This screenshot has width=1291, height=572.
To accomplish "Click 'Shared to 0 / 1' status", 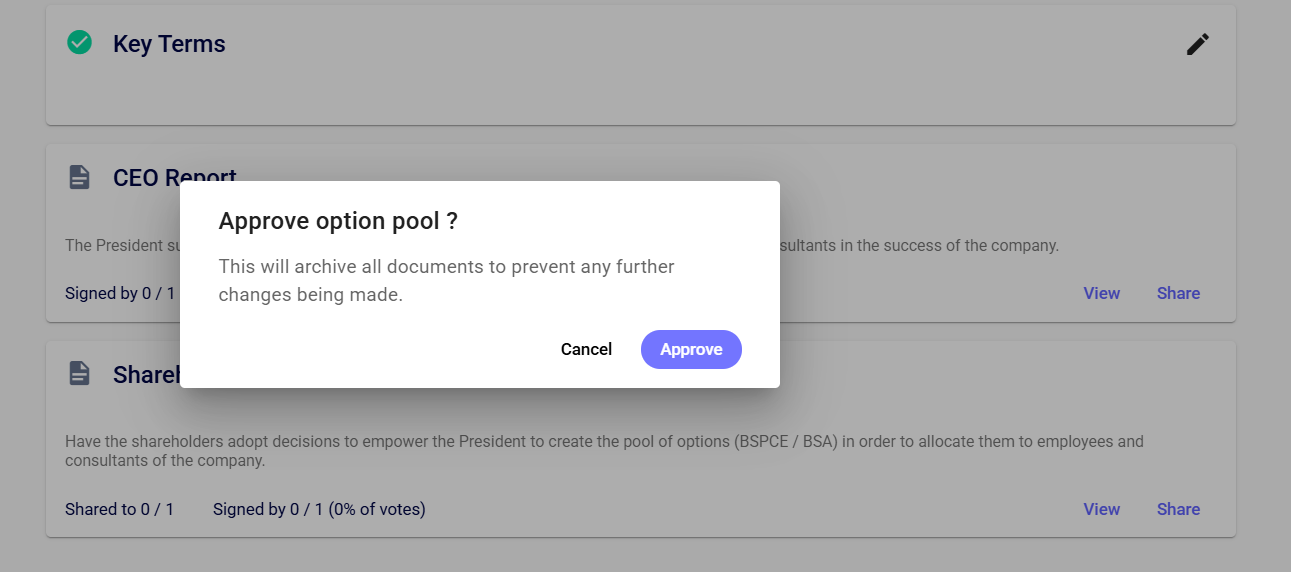I will point(119,509).
